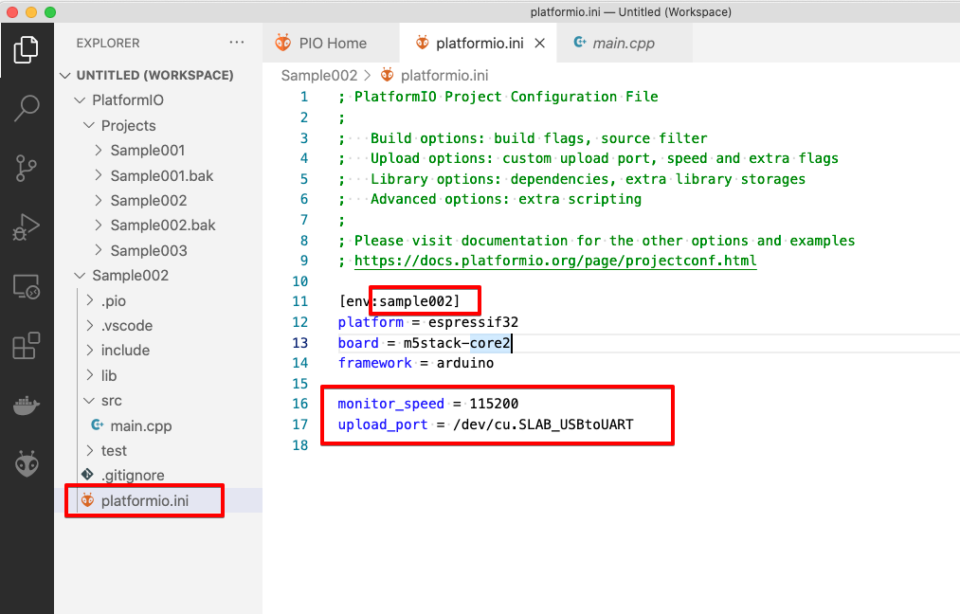Open the Explorer view in the activity bar

(x=27, y=49)
